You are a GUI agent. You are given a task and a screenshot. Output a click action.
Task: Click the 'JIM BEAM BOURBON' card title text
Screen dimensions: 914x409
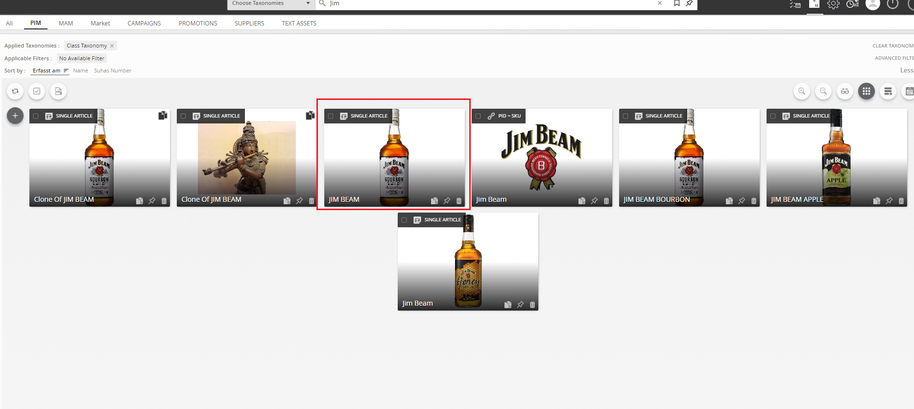coord(656,199)
